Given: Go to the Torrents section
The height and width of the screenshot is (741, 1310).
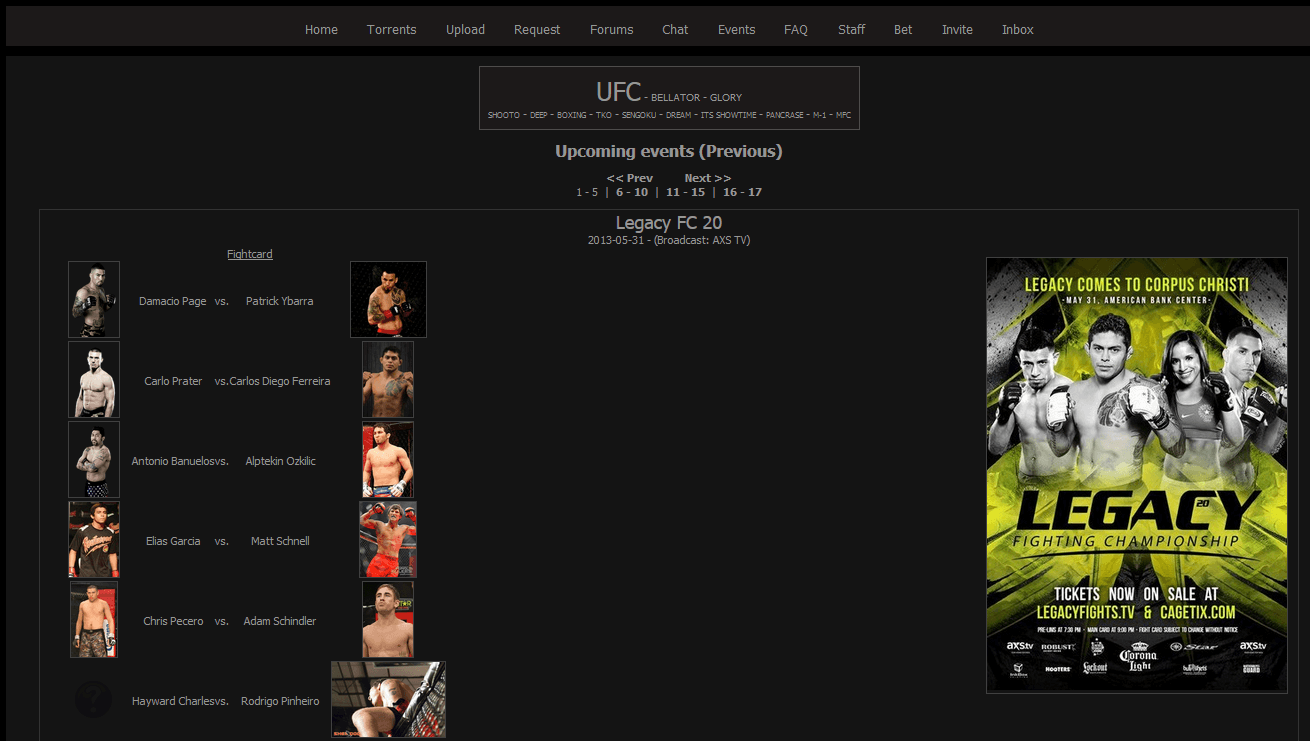Looking at the screenshot, I should tap(391, 30).
